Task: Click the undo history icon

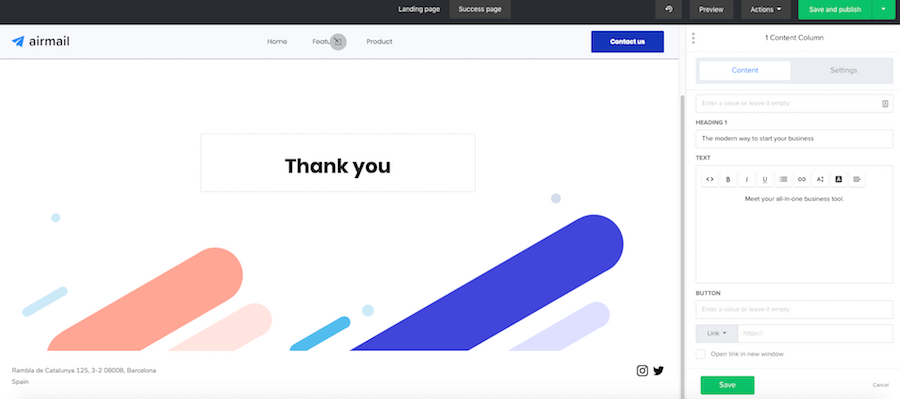Action: pyautogui.click(x=669, y=9)
